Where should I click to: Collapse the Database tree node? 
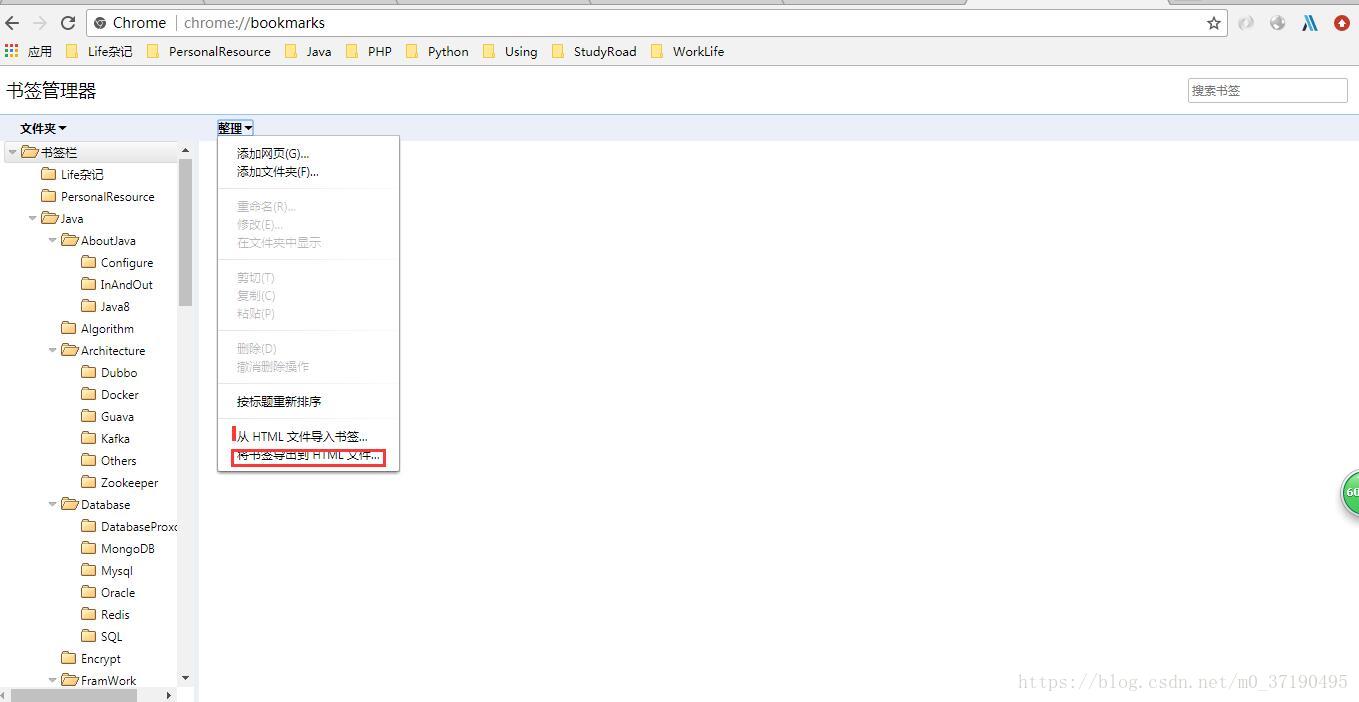coord(53,504)
